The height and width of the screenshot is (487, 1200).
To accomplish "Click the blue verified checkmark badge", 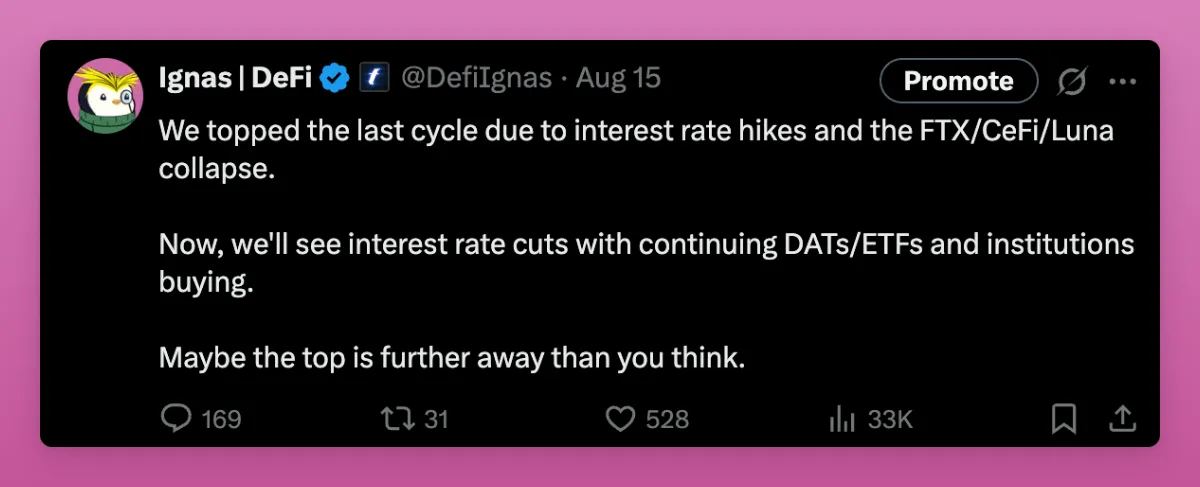I will point(335,80).
